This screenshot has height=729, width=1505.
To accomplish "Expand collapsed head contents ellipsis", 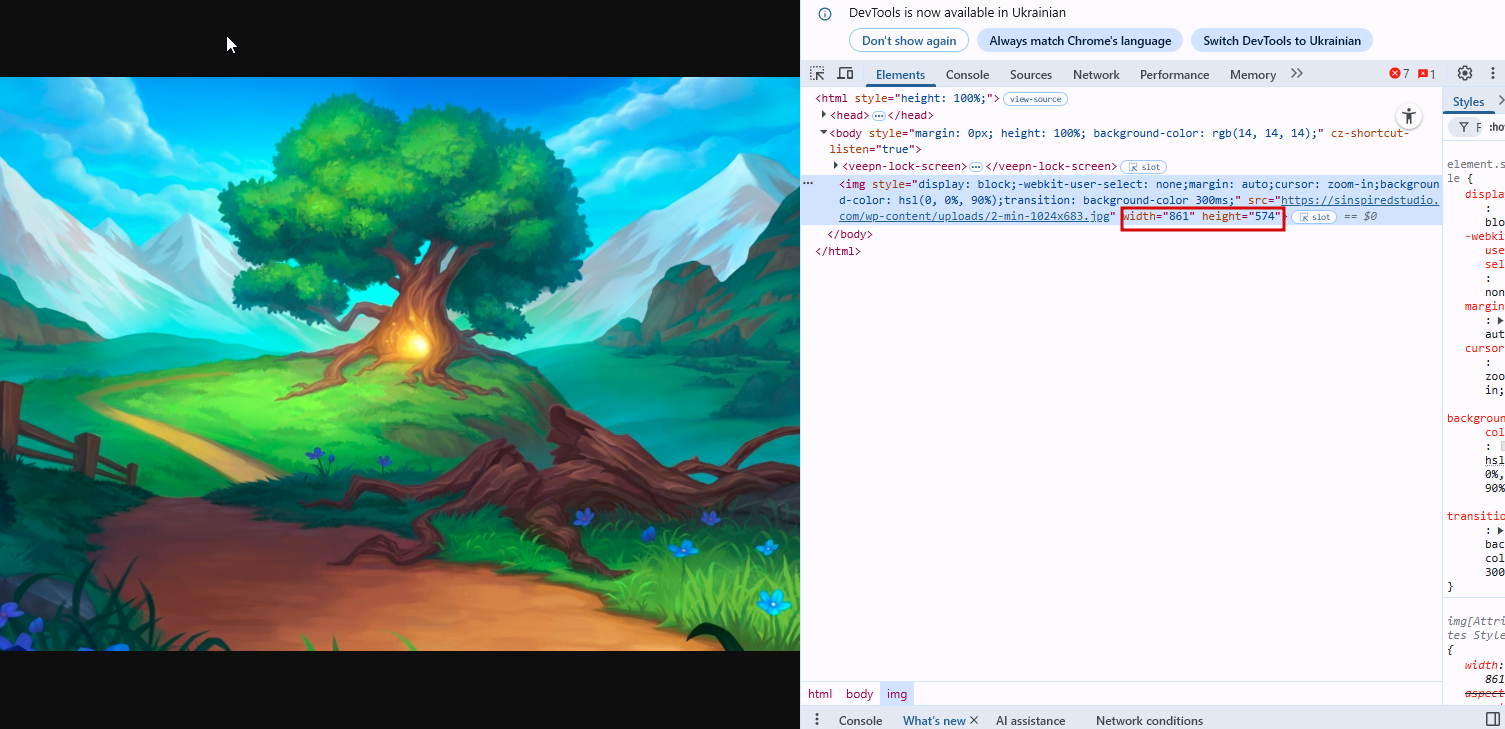I will coord(879,116).
